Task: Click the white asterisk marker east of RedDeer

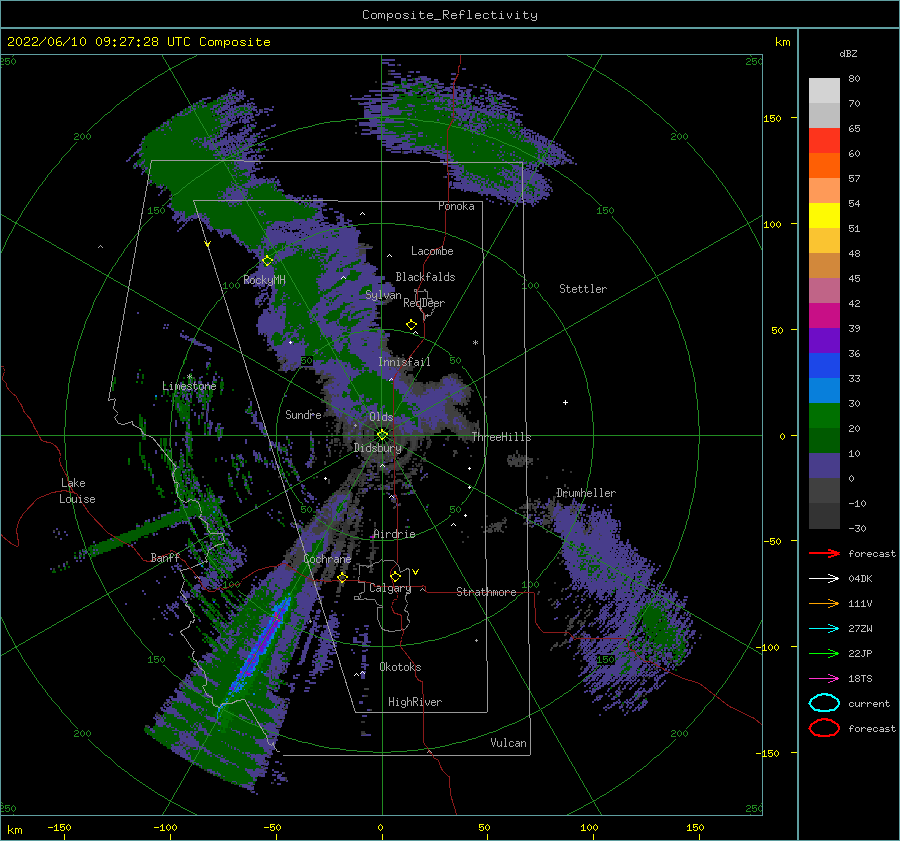Action: pyautogui.click(x=475, y=343)
